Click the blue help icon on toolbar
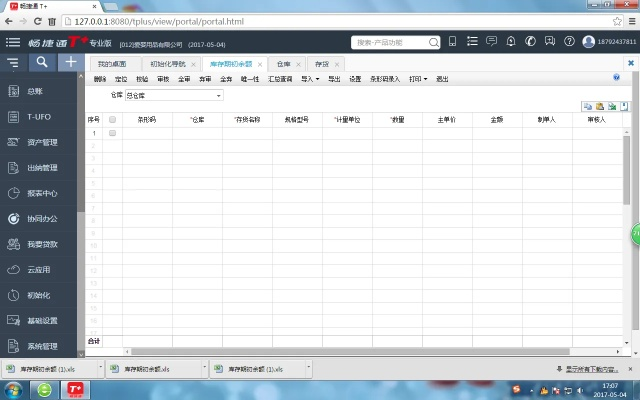640x400 pixels. 616,77
